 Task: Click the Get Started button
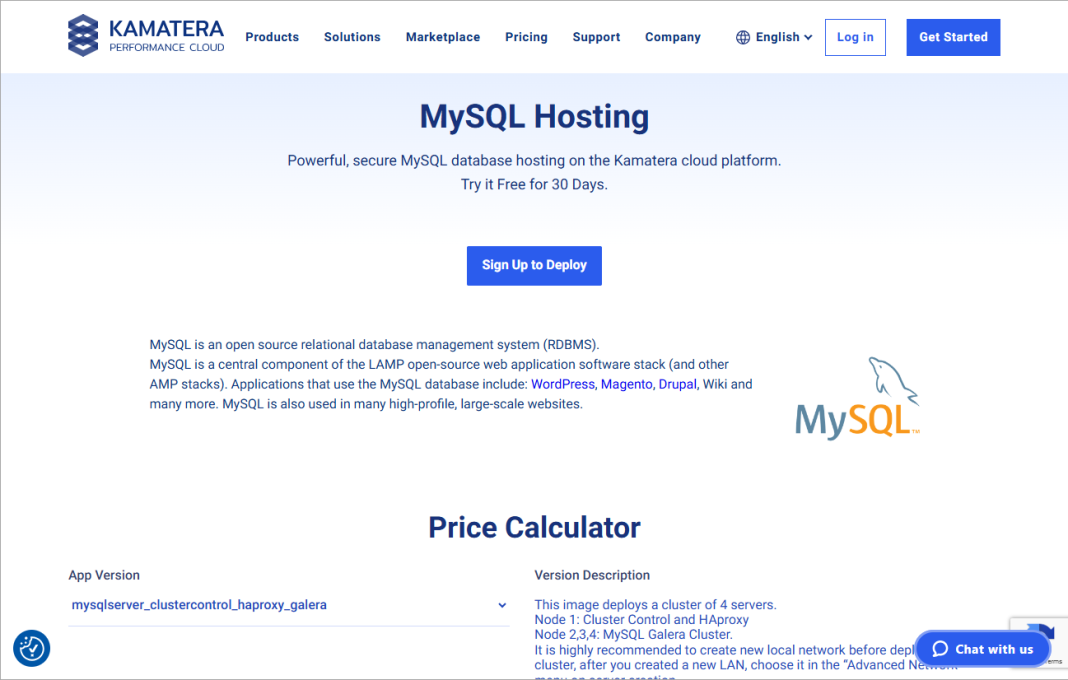pos(952,37)
